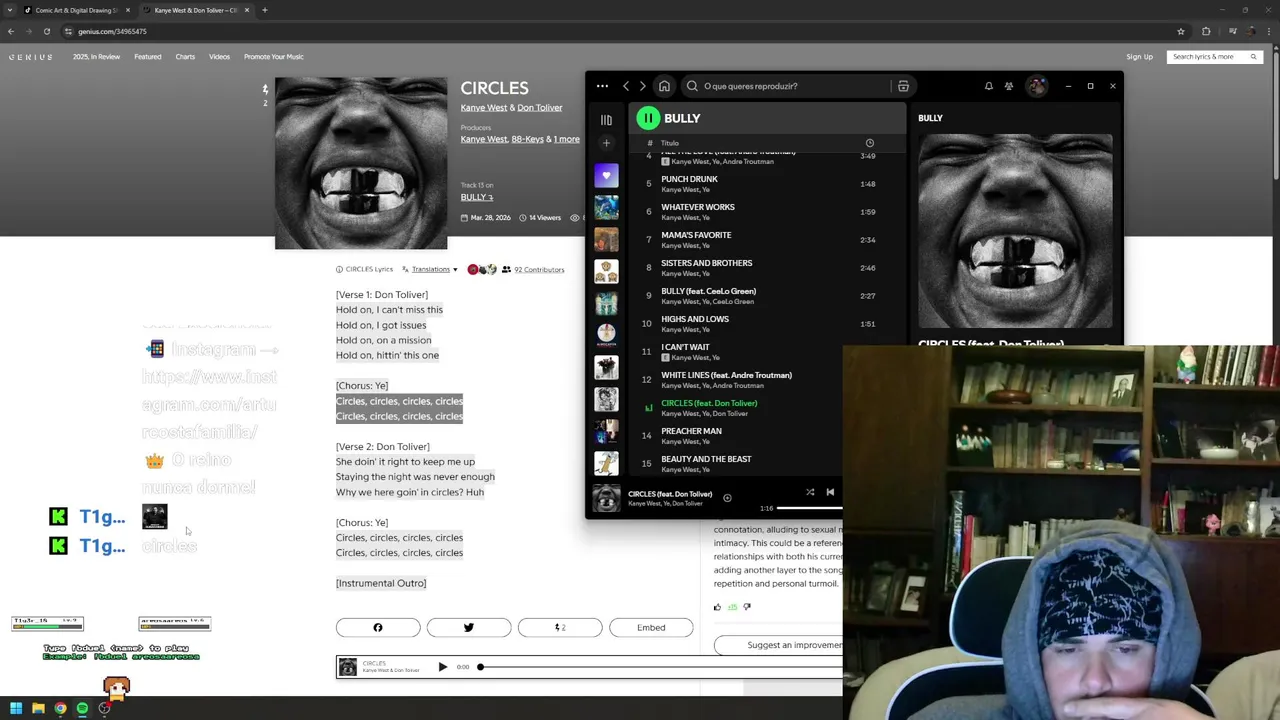Screen dimensions: 1280x720
Task: Open Spotify friends activity icon
Action: pyautogui.click(x=1009, y=86)
